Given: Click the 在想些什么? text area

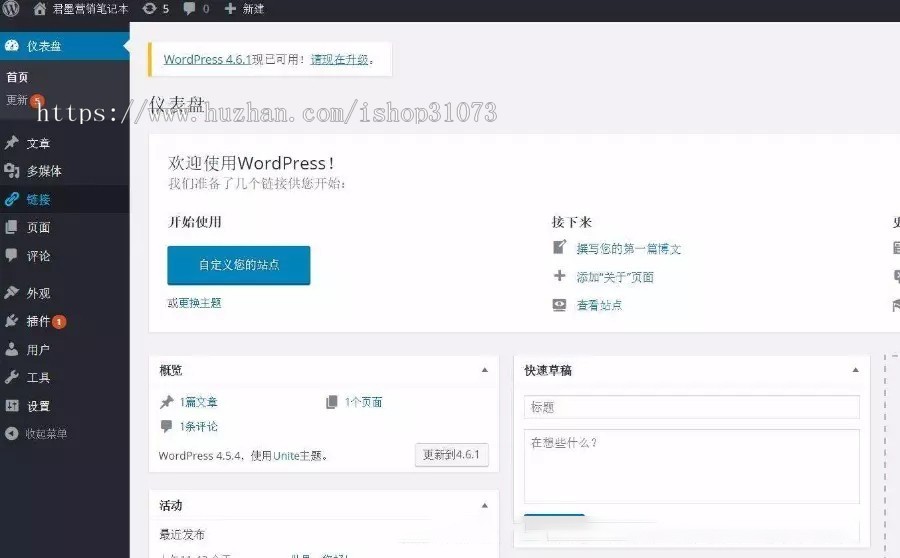Looking at the screenshot, I should point(692,466).
